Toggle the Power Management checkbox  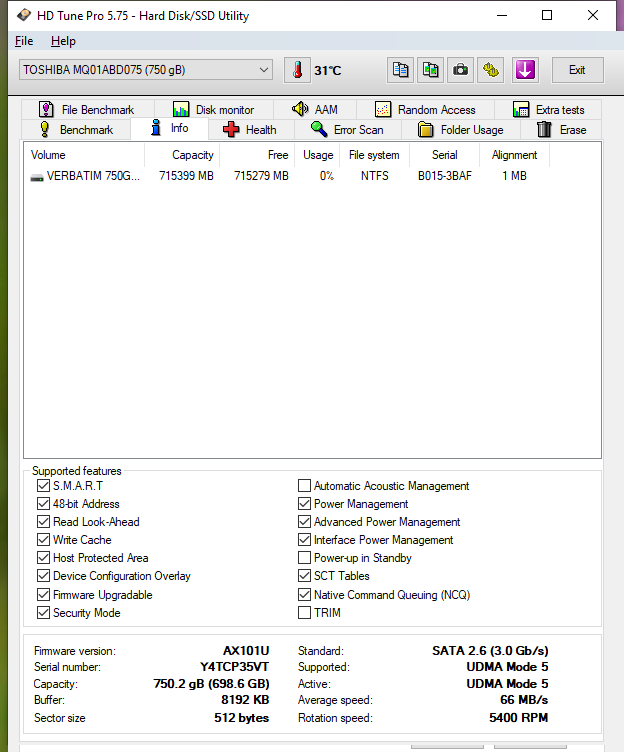point(304,504)
